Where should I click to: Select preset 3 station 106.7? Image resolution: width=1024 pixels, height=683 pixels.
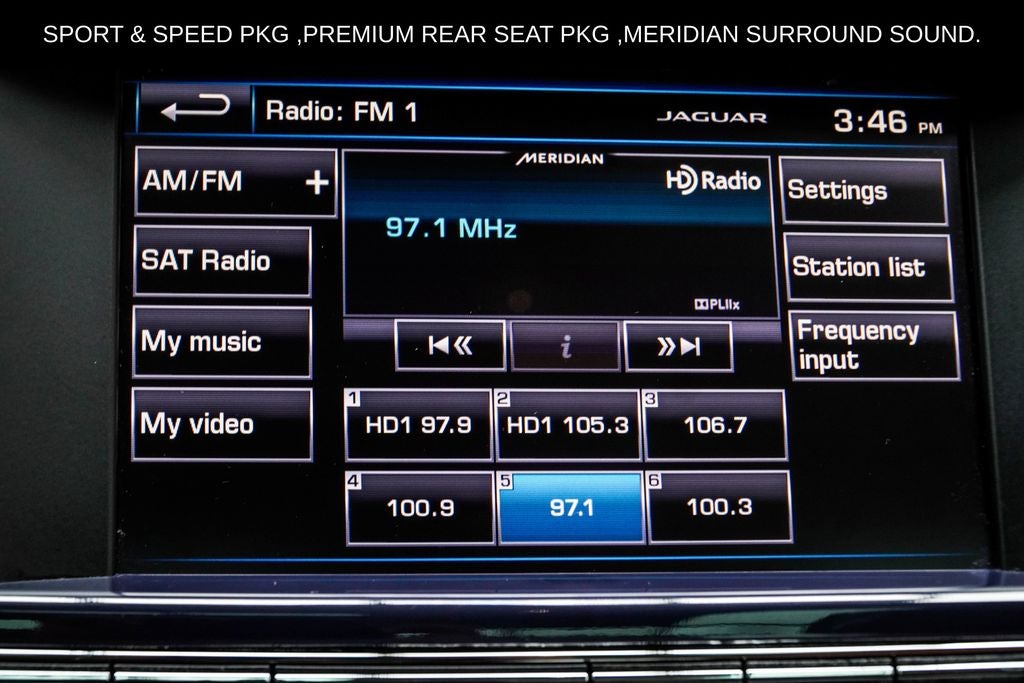(715, 425)
